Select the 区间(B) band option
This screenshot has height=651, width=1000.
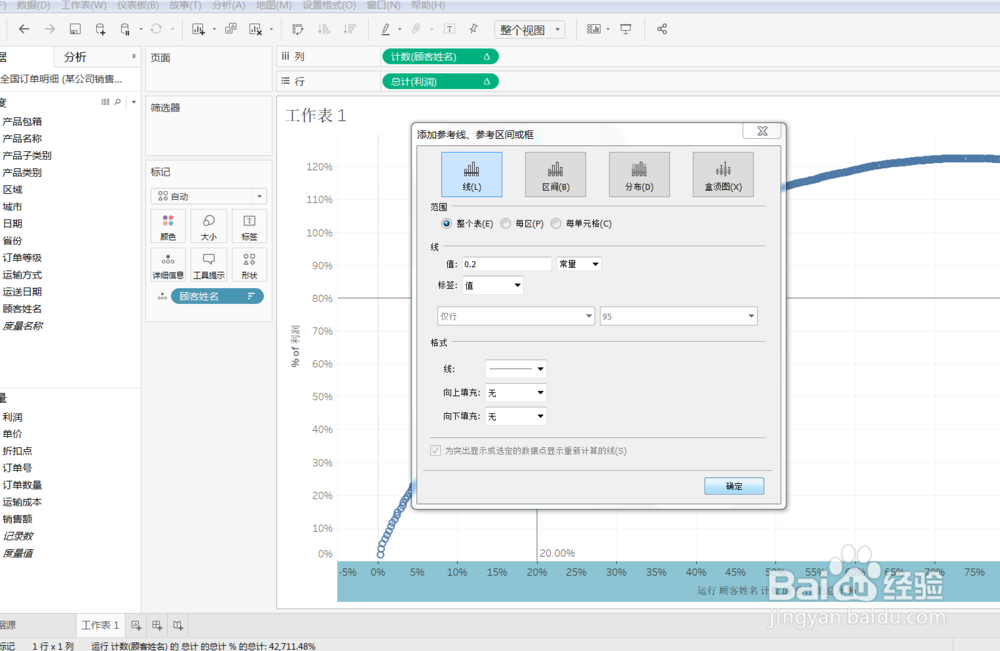[555, 174]
